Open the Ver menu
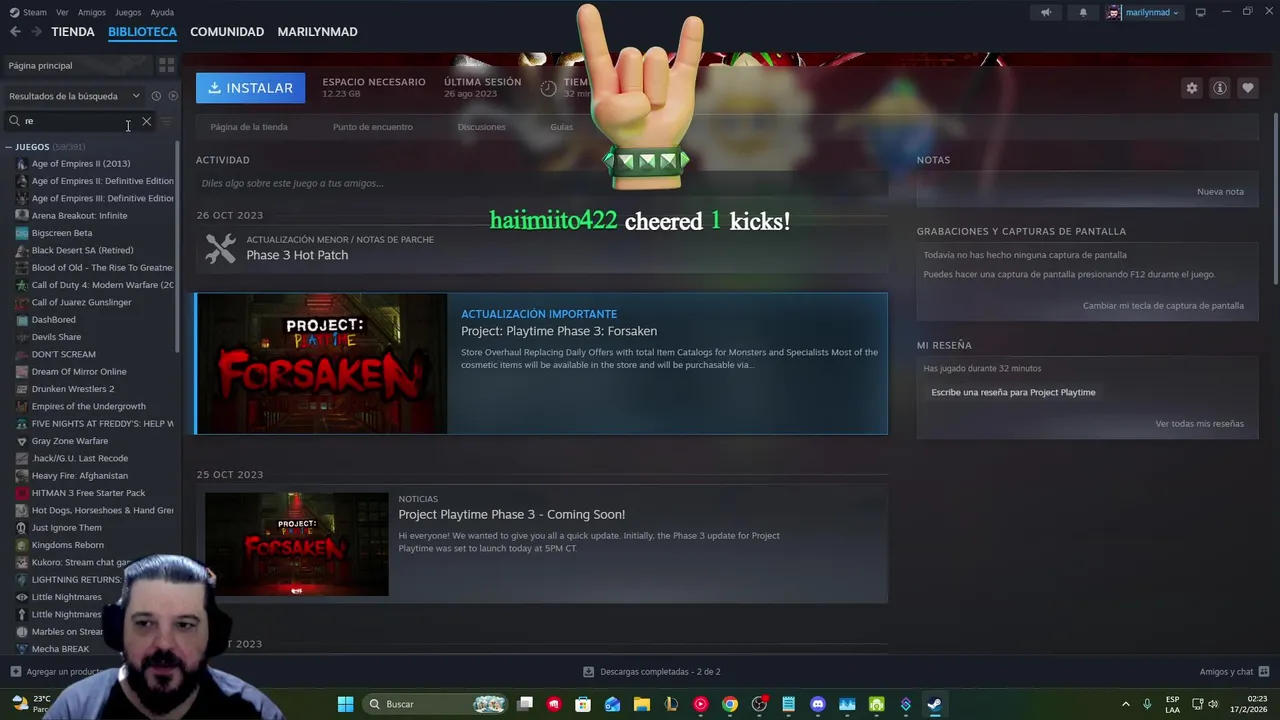Viewport: 1280px width, 720px height. coord(62,12)
